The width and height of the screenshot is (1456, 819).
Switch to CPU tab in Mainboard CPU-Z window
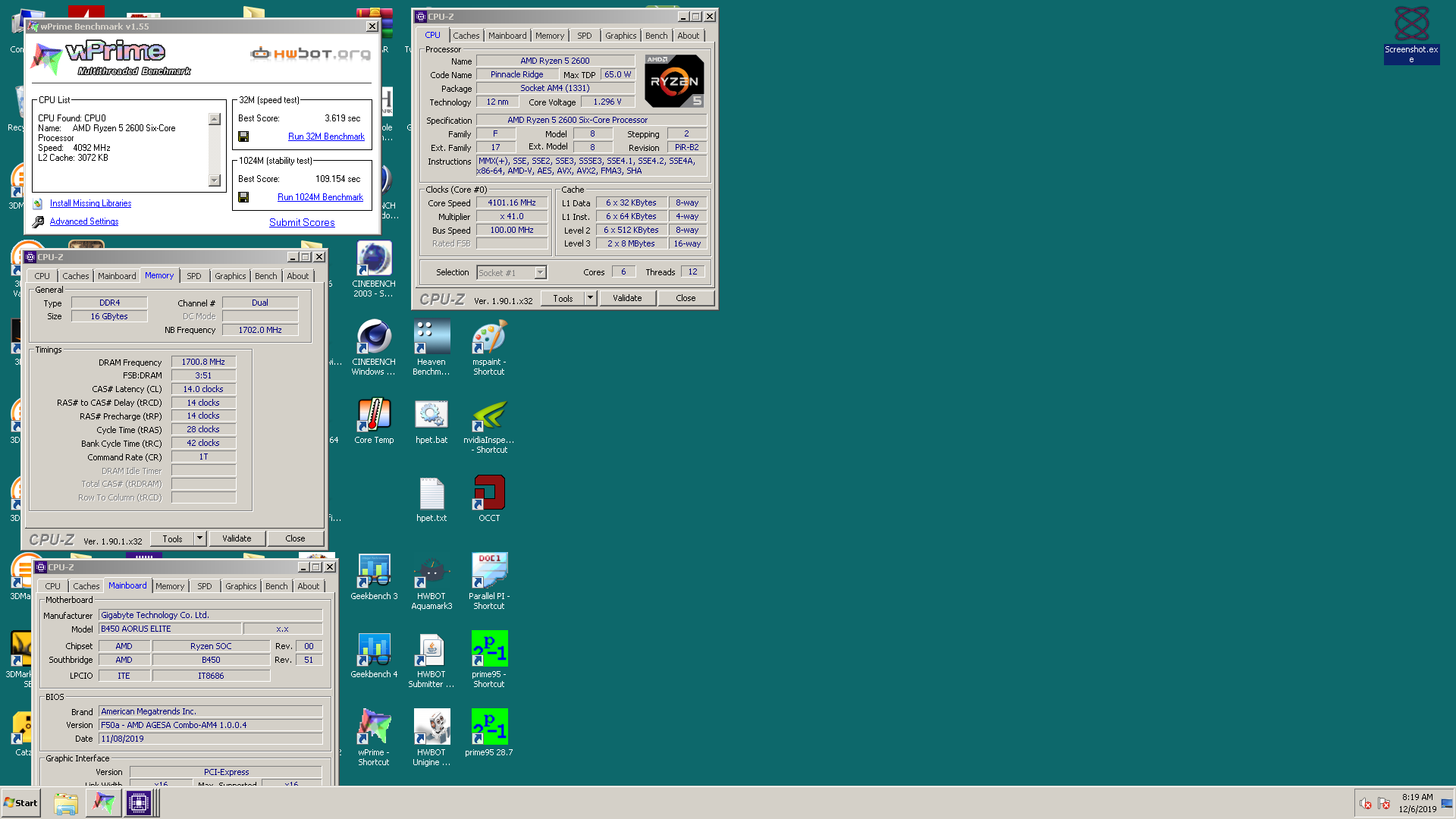[52, 586]
